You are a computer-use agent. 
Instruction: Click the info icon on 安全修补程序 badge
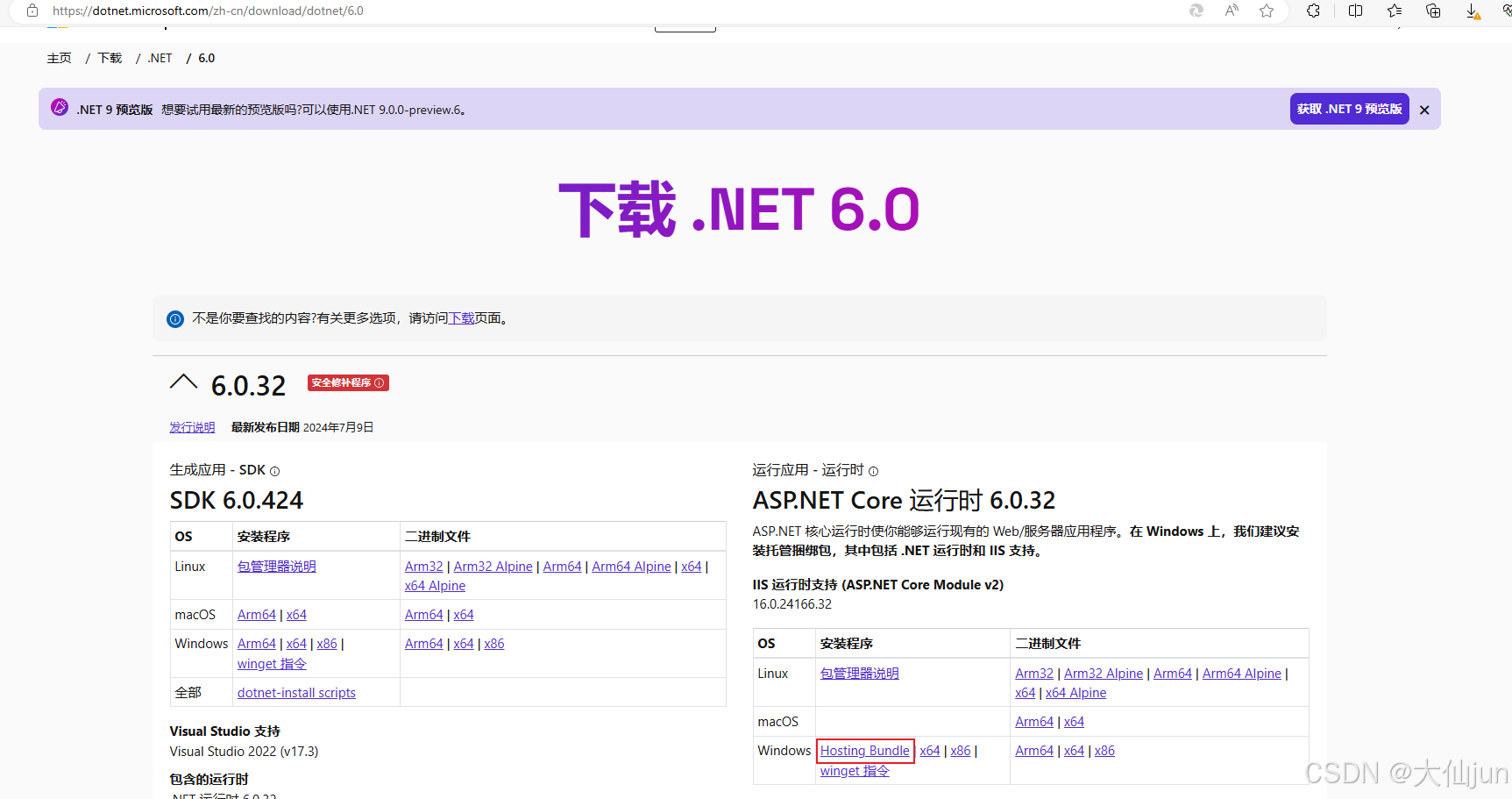[380, 383]
